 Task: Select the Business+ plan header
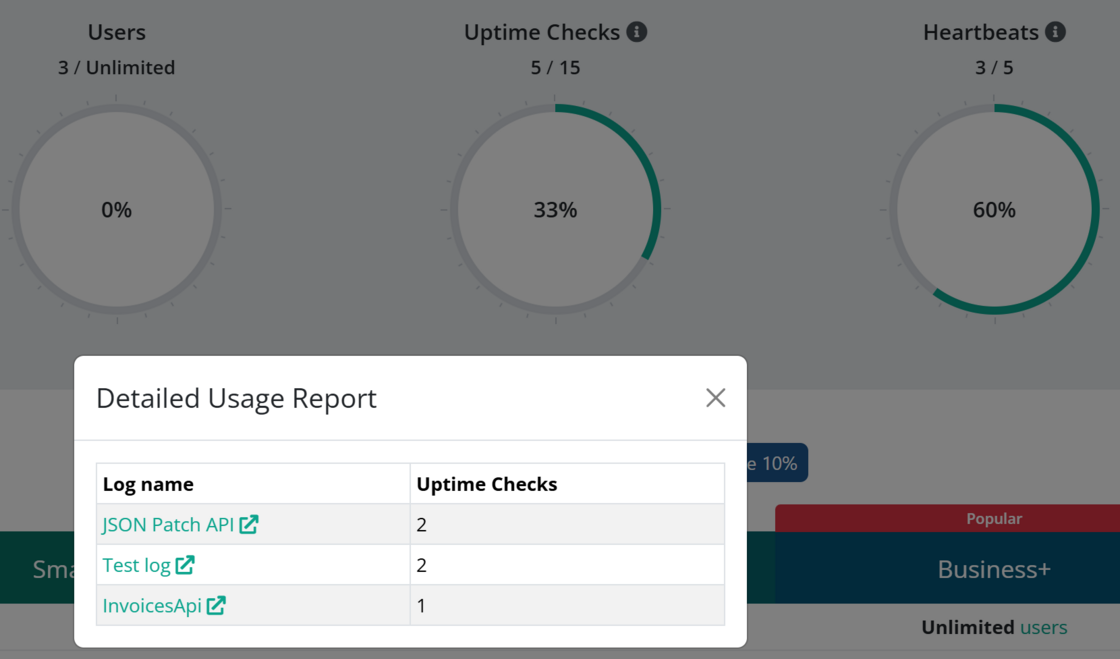tap(948, 568)
